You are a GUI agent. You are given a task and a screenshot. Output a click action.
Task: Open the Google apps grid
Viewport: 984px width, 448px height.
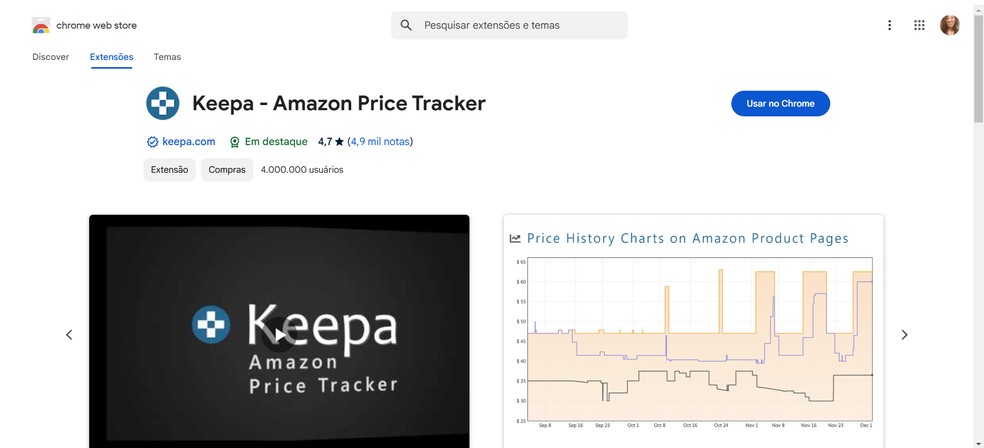pyautogui.click(x=919, y=25)
